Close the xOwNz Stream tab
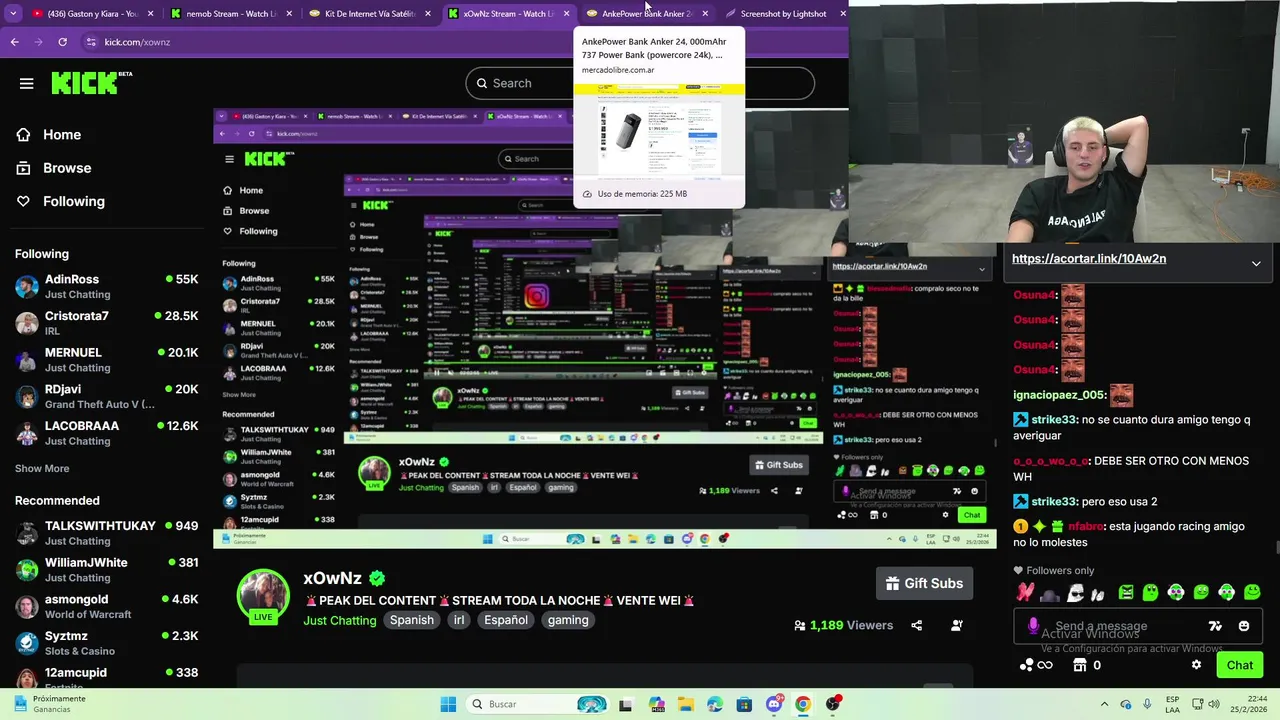Image resolution: width=1280 pixels, height=720 pixels. [x=567, y=14]
